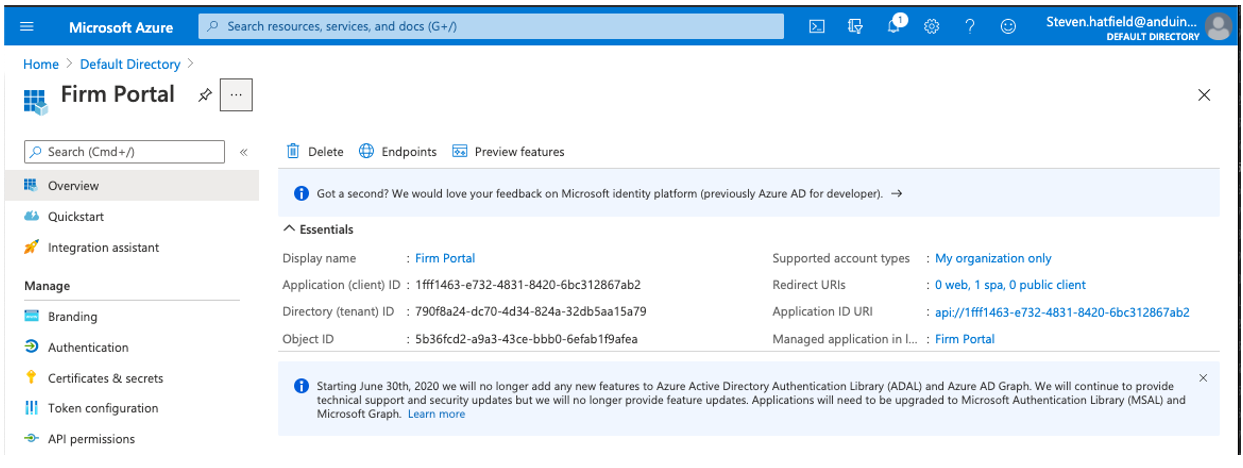Screen dimensions: 1243x468
Task: Close the Firm Portal blade
Action: (x=1204, y=95)
